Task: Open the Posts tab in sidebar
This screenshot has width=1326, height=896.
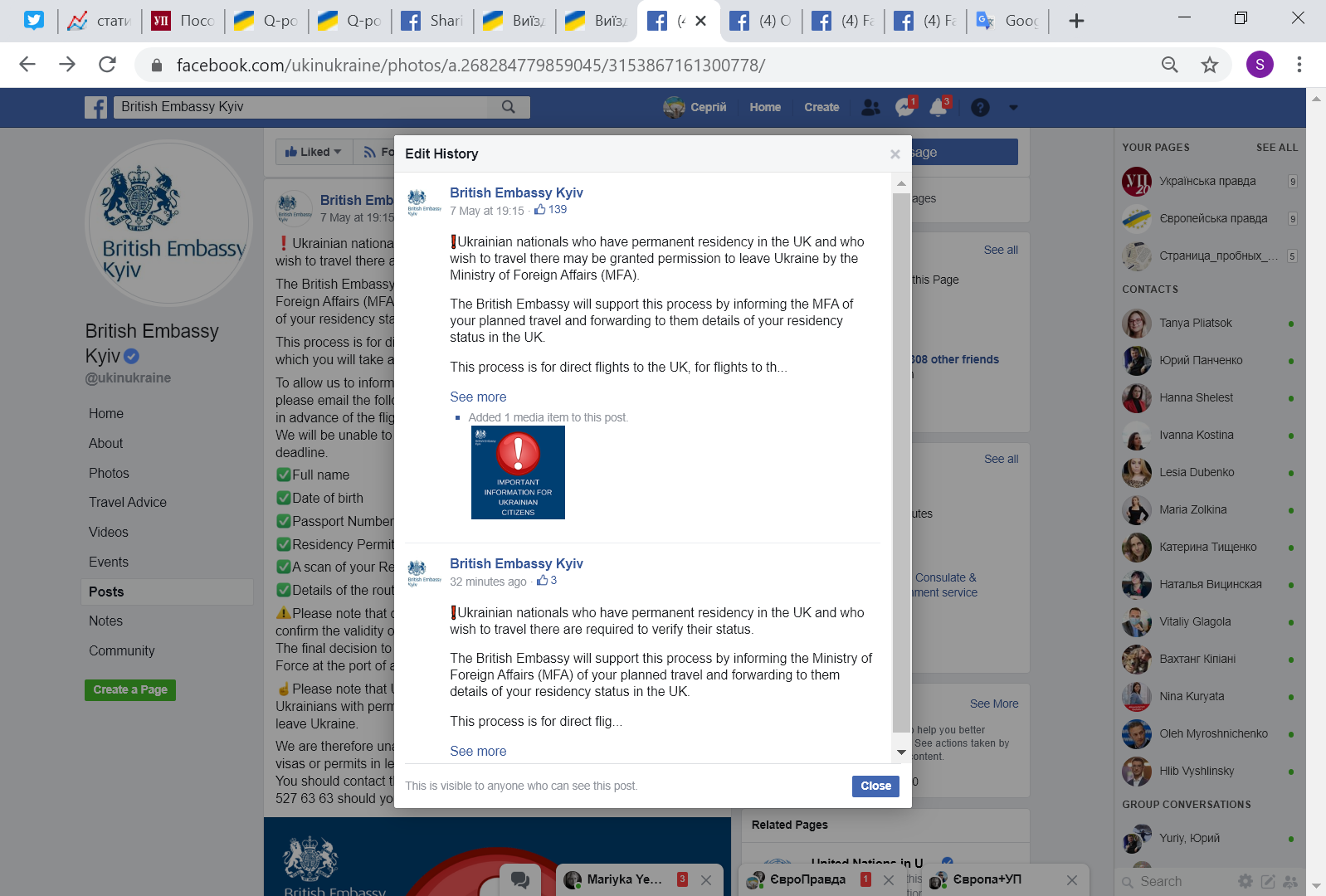Action: pyautogui.click(x=106, y=592)
